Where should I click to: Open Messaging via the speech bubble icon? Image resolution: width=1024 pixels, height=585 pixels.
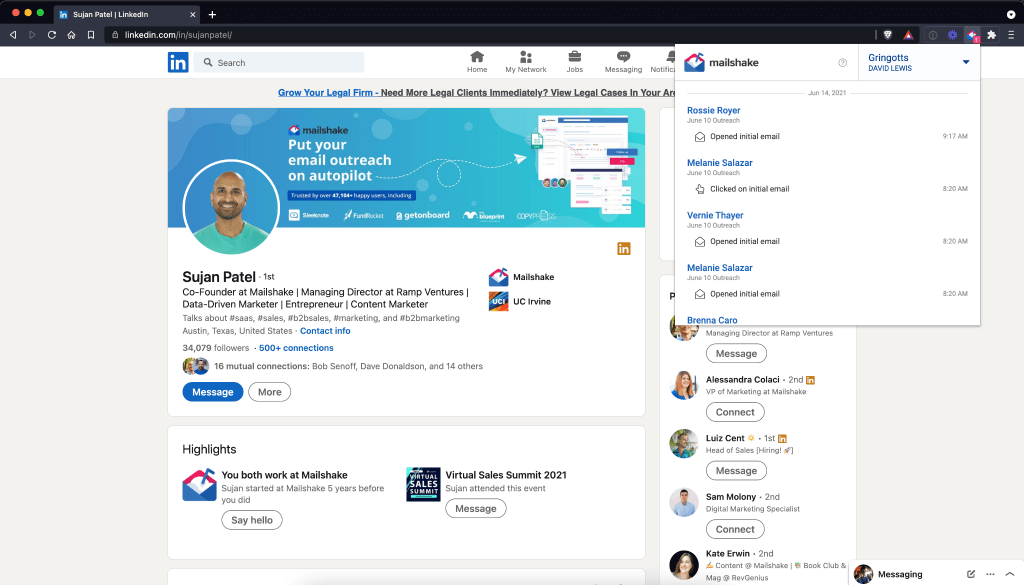623,62
